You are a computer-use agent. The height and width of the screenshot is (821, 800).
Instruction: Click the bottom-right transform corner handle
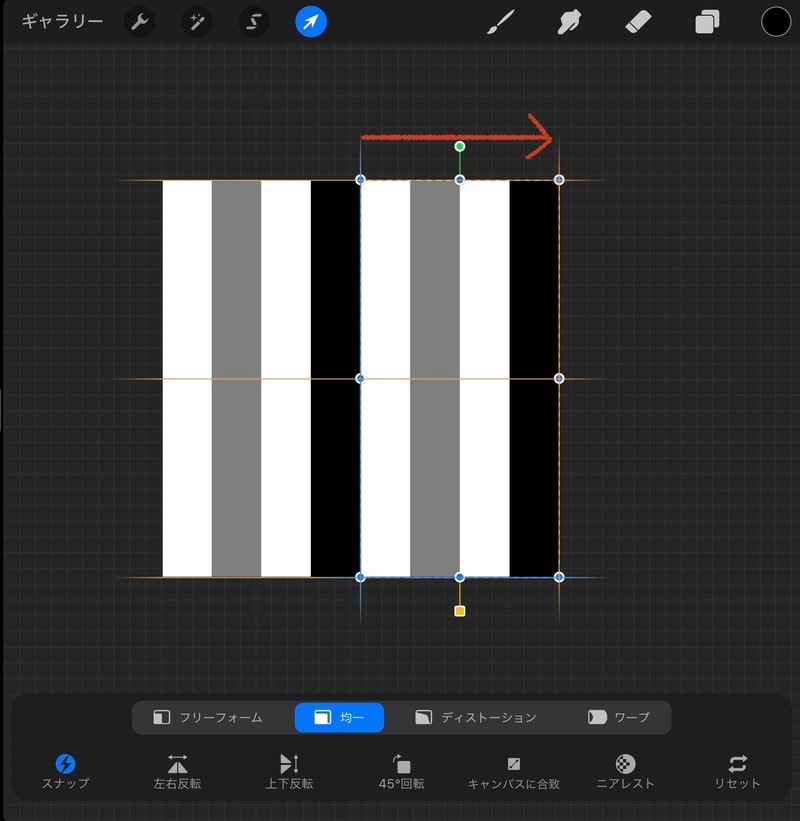tap(559, 577)
